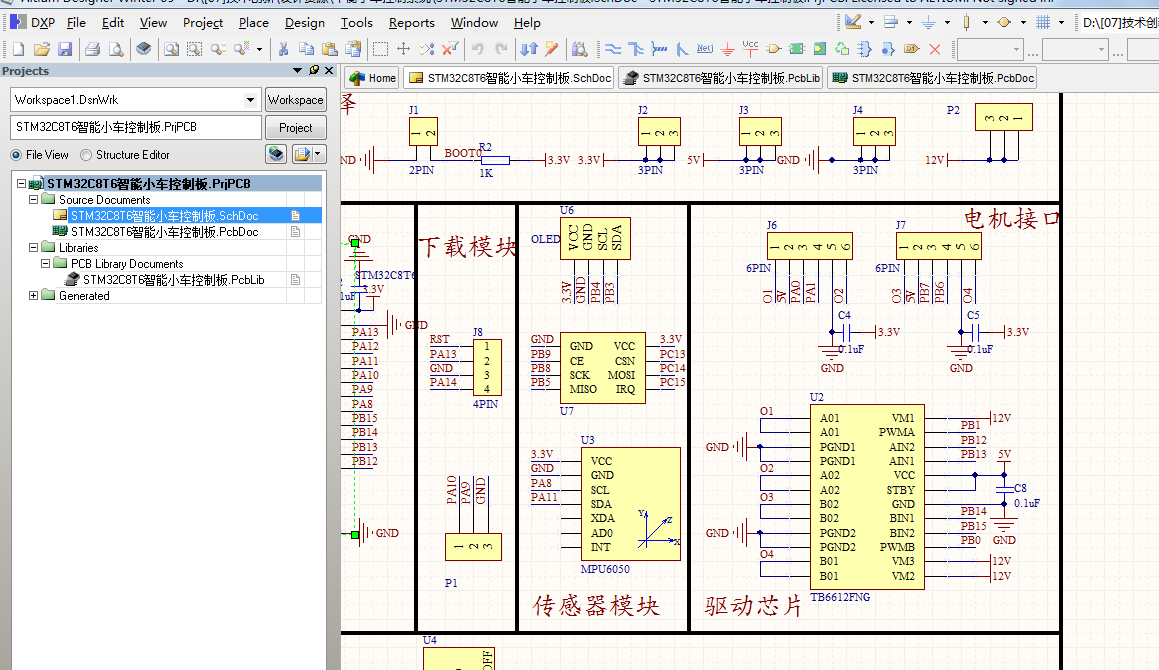
Task: Select File View radio button
Action: point(16,155)
